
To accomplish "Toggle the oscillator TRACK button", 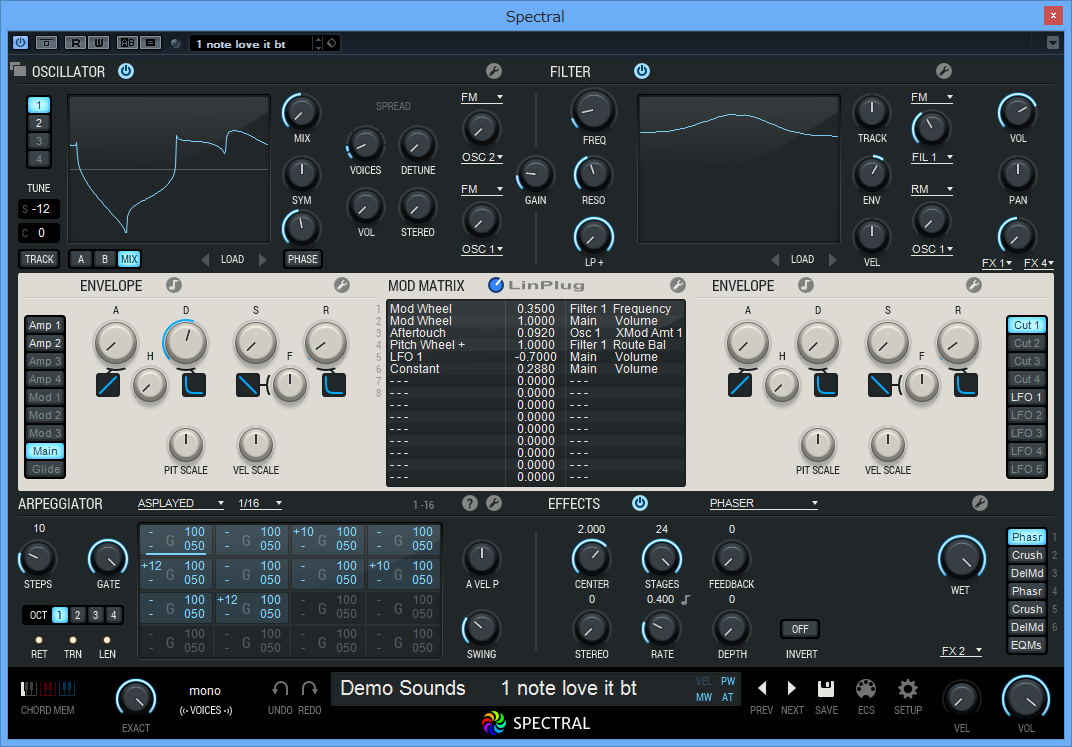I will [39, 259].
